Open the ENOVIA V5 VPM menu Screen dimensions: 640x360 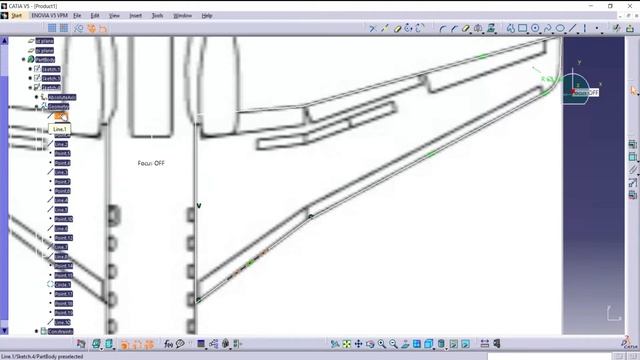[49, 16]
